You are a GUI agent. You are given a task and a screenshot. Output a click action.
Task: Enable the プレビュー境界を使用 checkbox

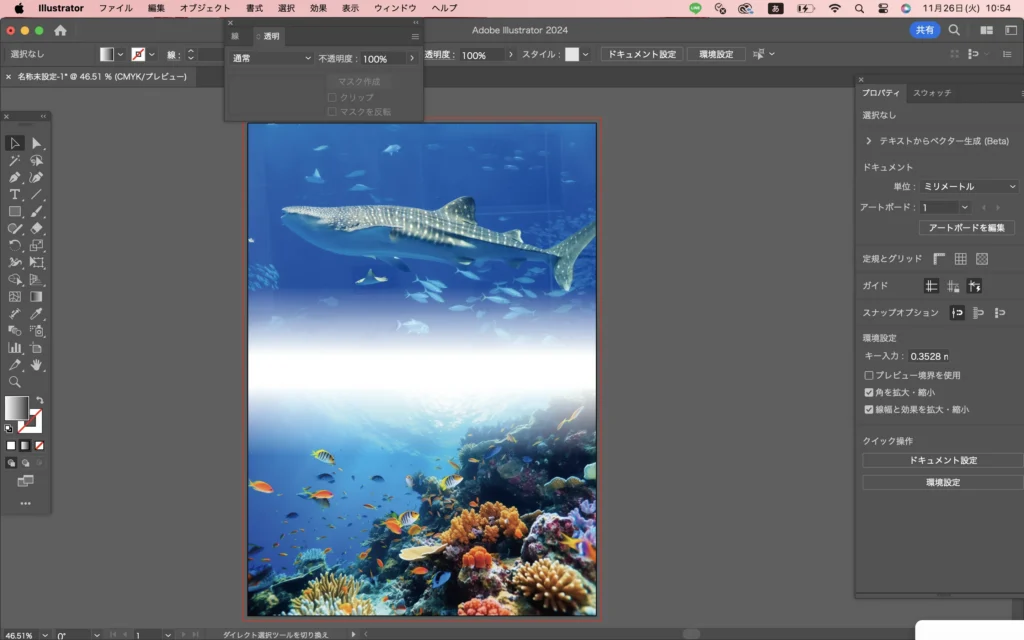868,375
